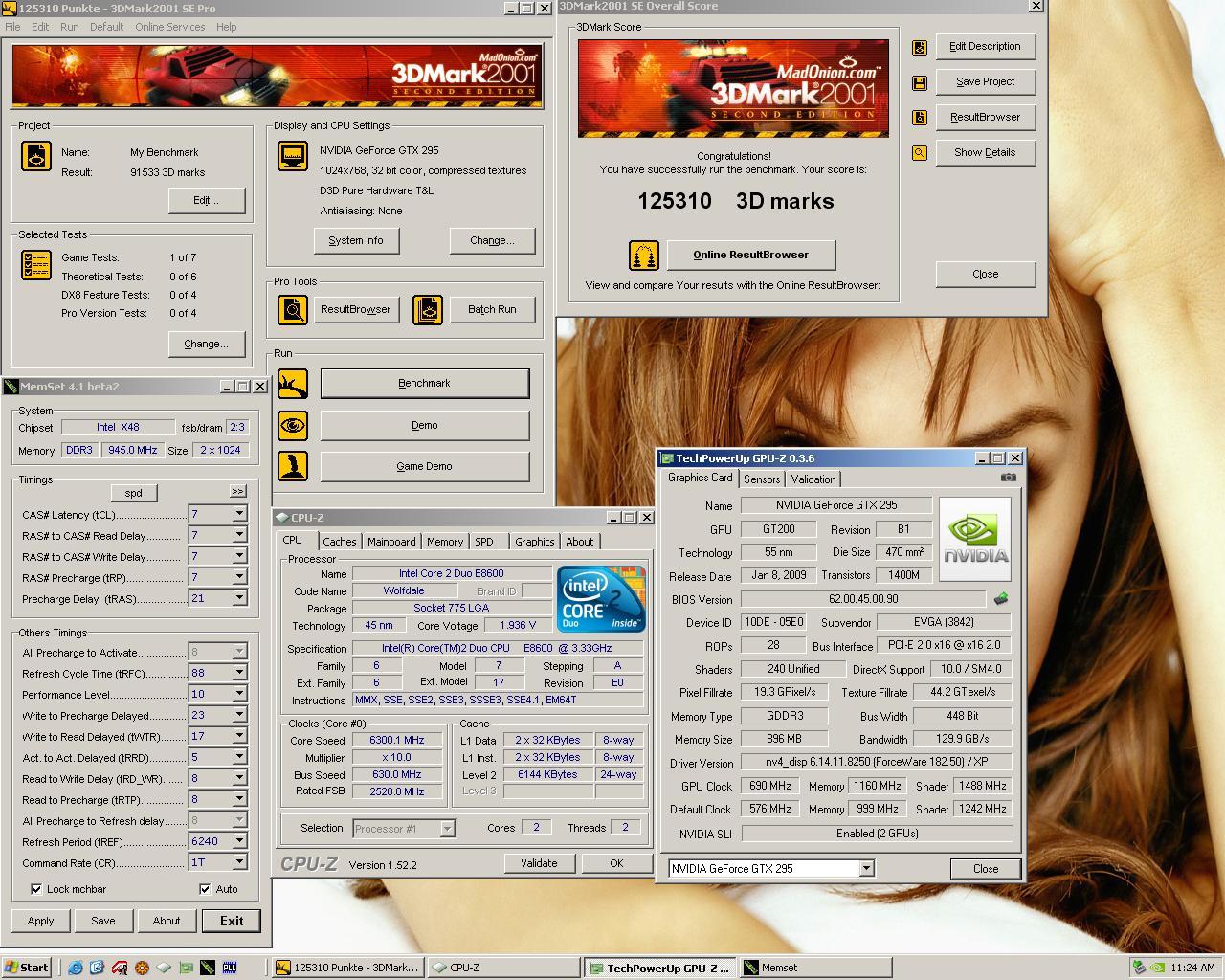Click the GPU-Z screenshot camera icon
1225x980 pixels.
pyautogui.click(x=1009, y=477)
